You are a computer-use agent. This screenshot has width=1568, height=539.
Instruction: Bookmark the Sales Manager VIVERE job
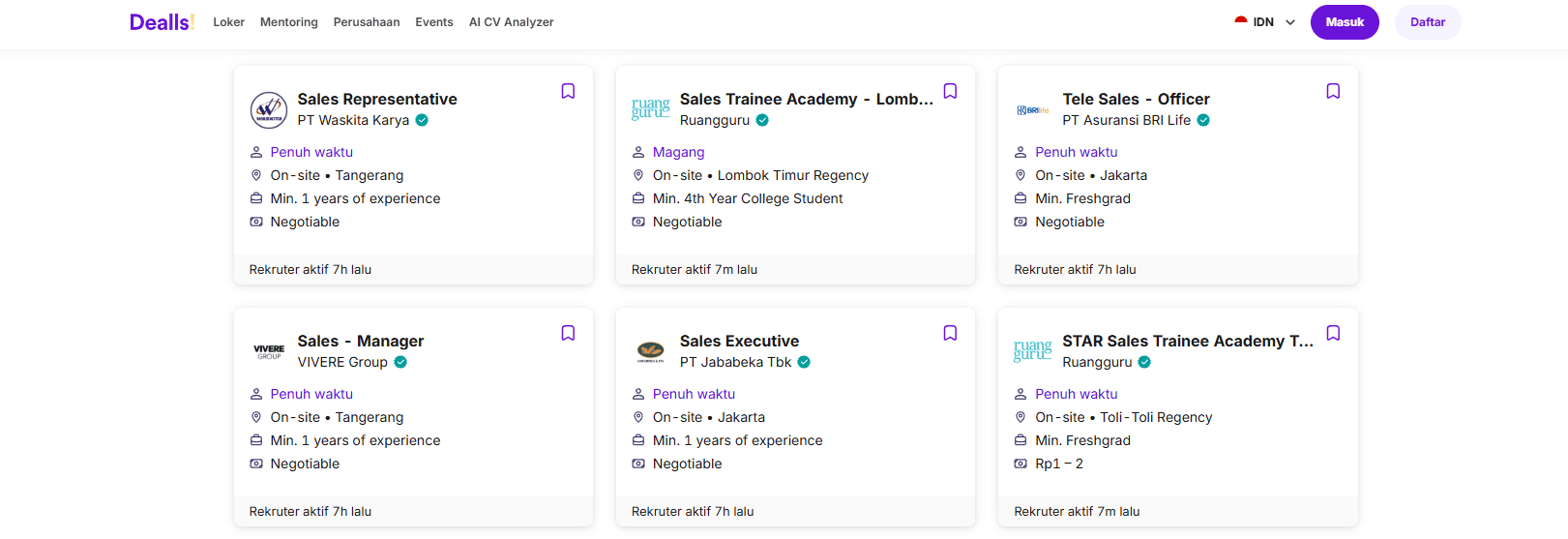[x=568, y=333]
